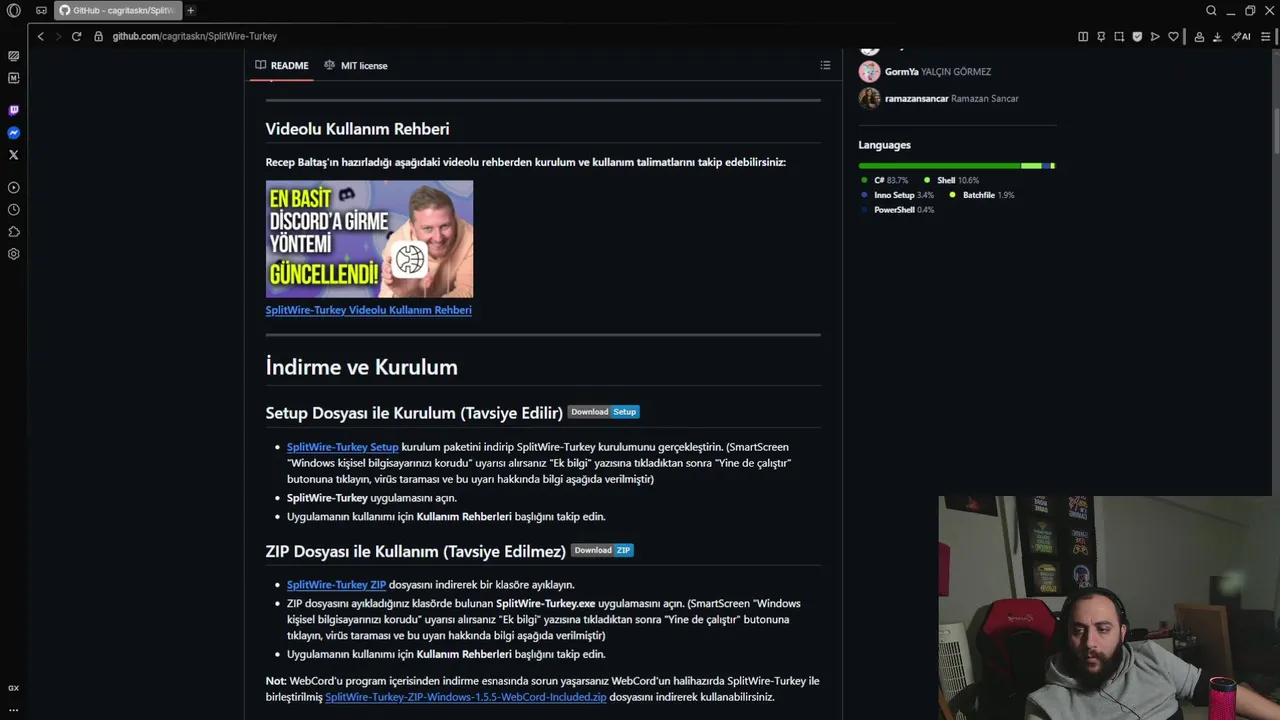
Task: Take a snapshot with the capture icon
Action: tap(1119, 36)
